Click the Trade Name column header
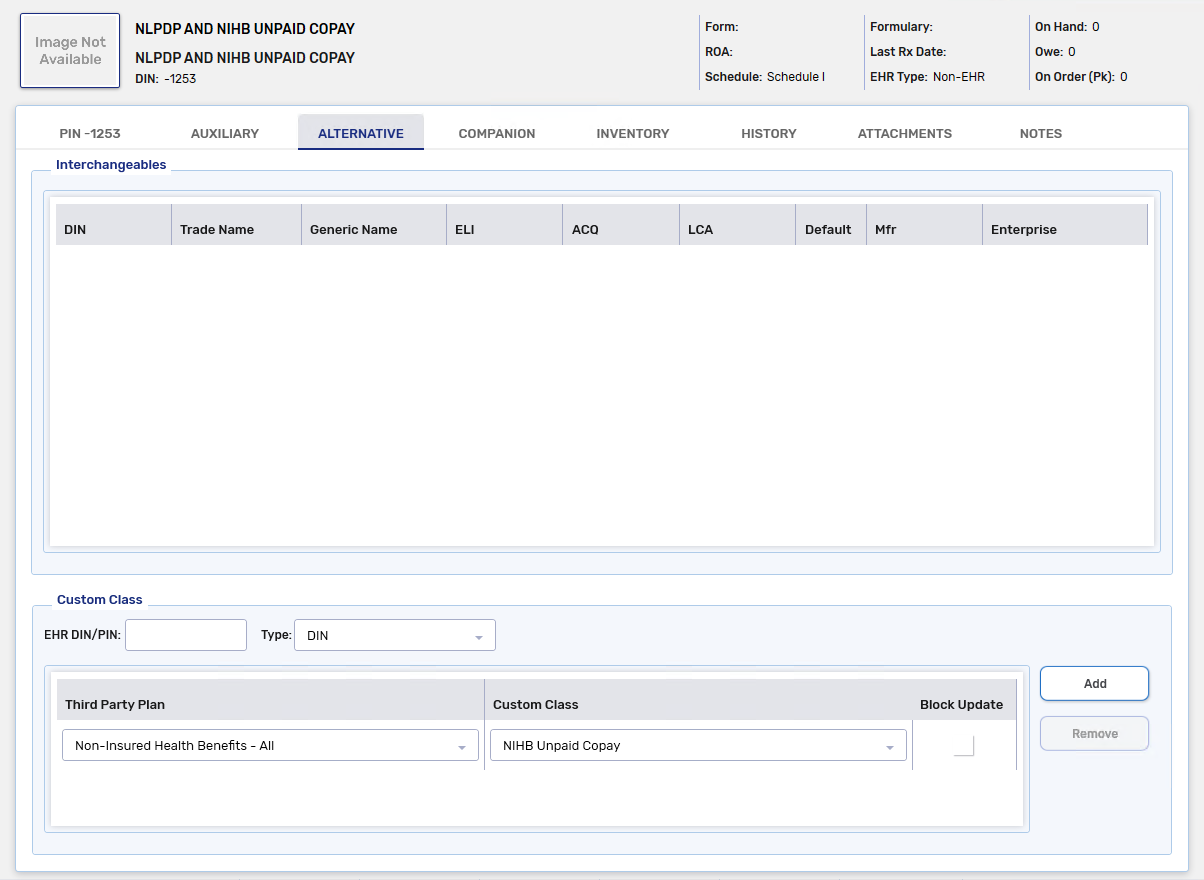Image resolution: width=1204 pixels, height=880 pixels. (x=236, y=225)
